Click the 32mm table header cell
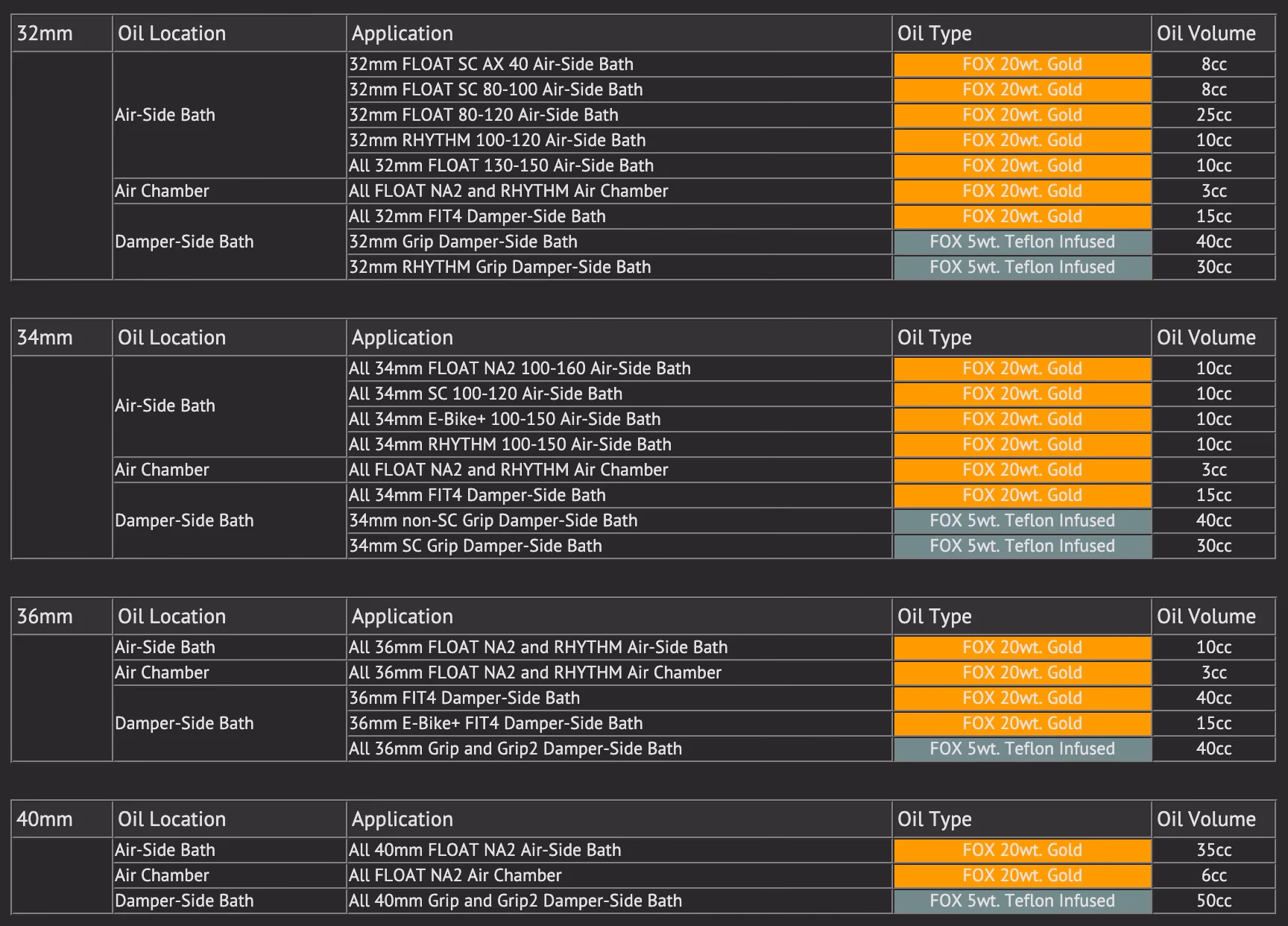Image resolution: width=1288 pixels, height=926 pixels. pyautogui.click(x=62, y=34)
